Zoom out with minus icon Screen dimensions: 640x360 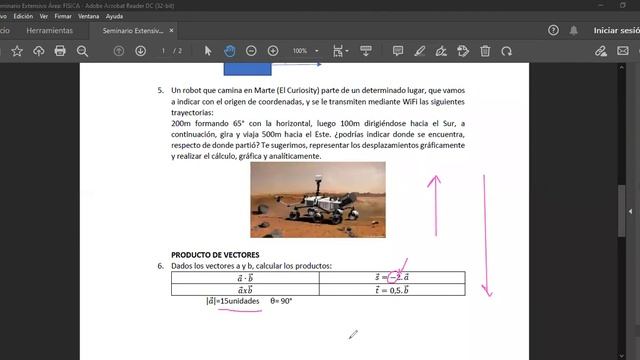[251, 51]
